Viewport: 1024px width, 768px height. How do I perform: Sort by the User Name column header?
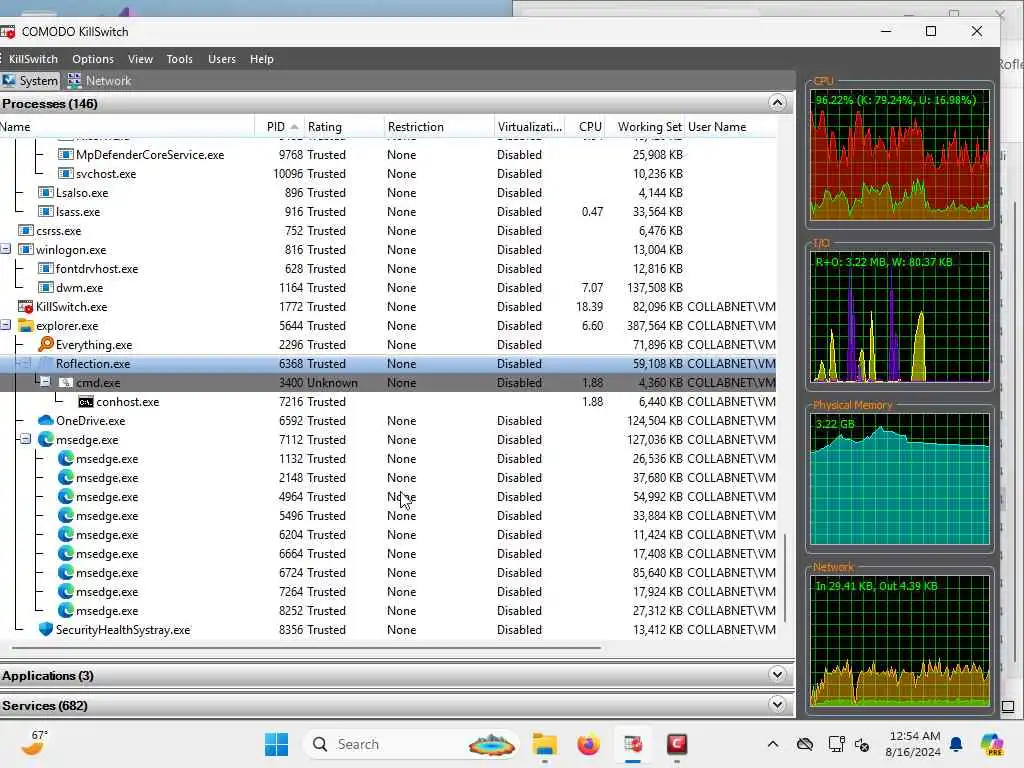click(731, 127)
